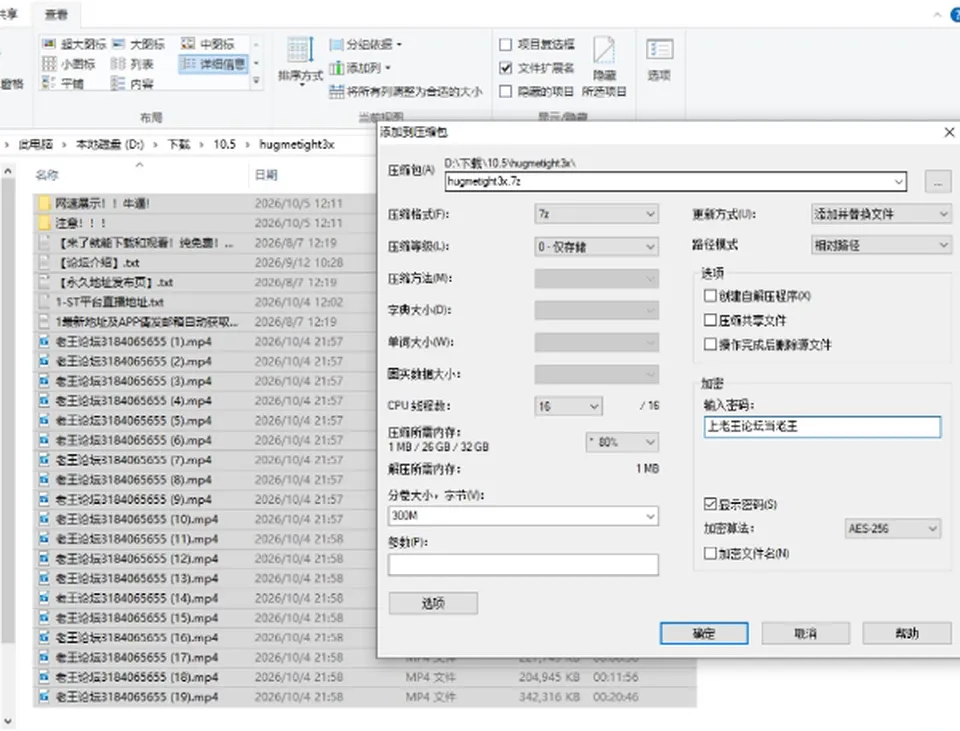Click the 选项 button in the archive dialog

point(433,604)
